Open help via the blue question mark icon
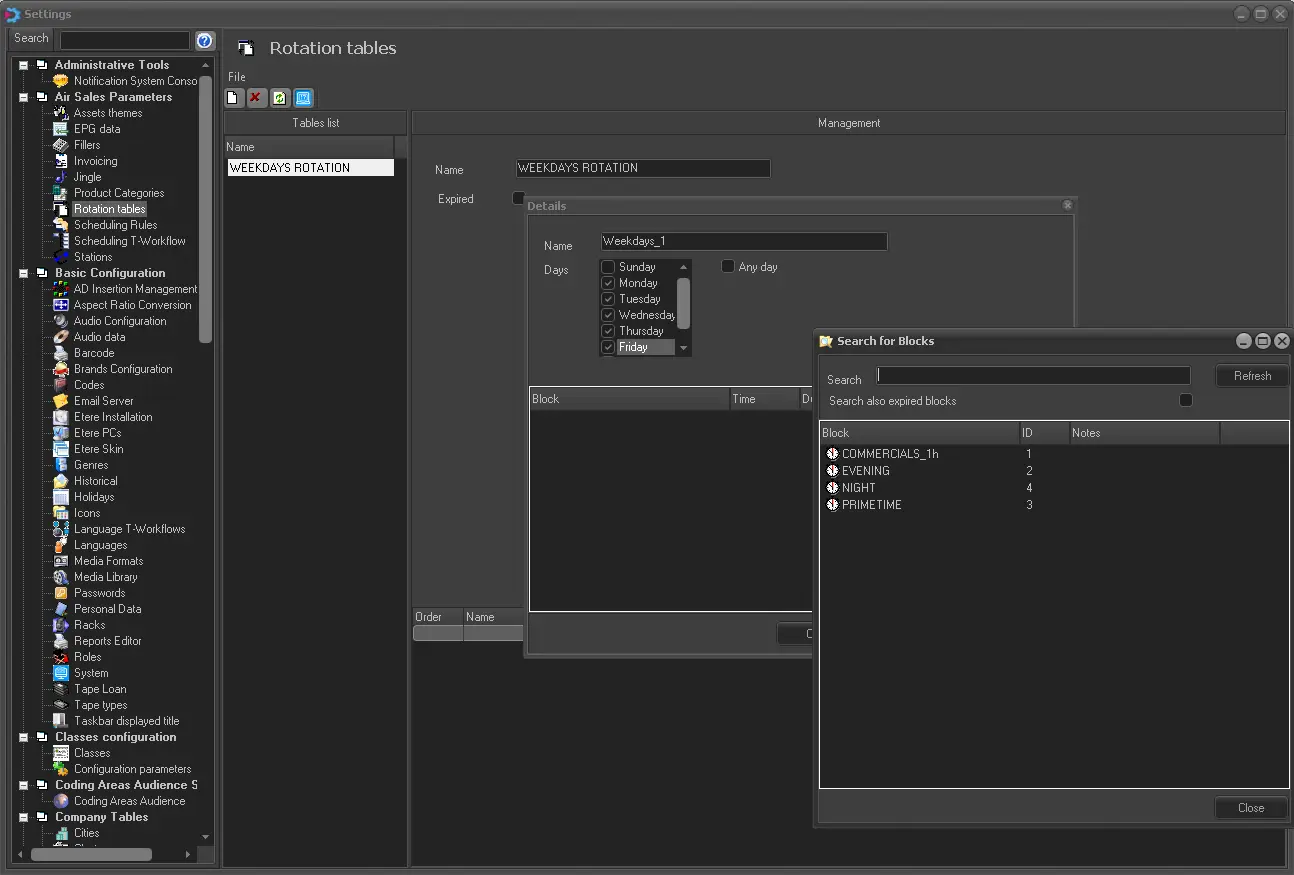 click(205, 40)
